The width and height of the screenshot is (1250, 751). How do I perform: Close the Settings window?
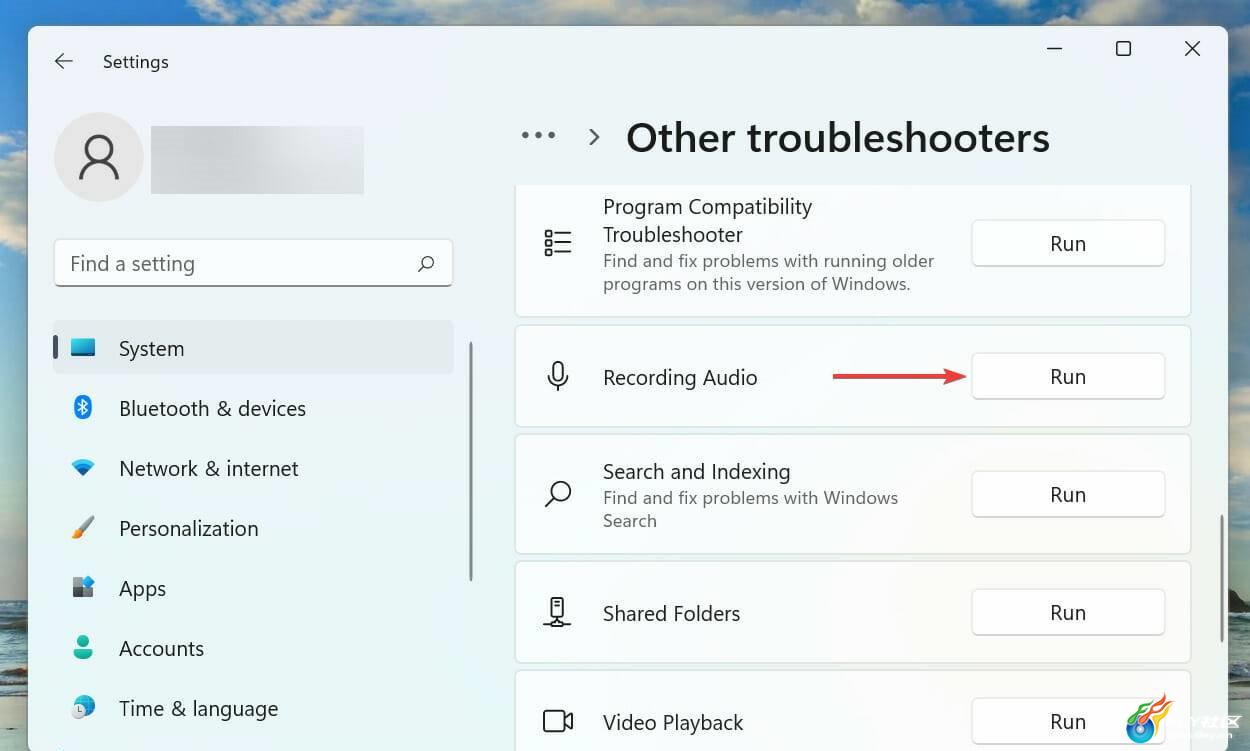(1192, 49)
